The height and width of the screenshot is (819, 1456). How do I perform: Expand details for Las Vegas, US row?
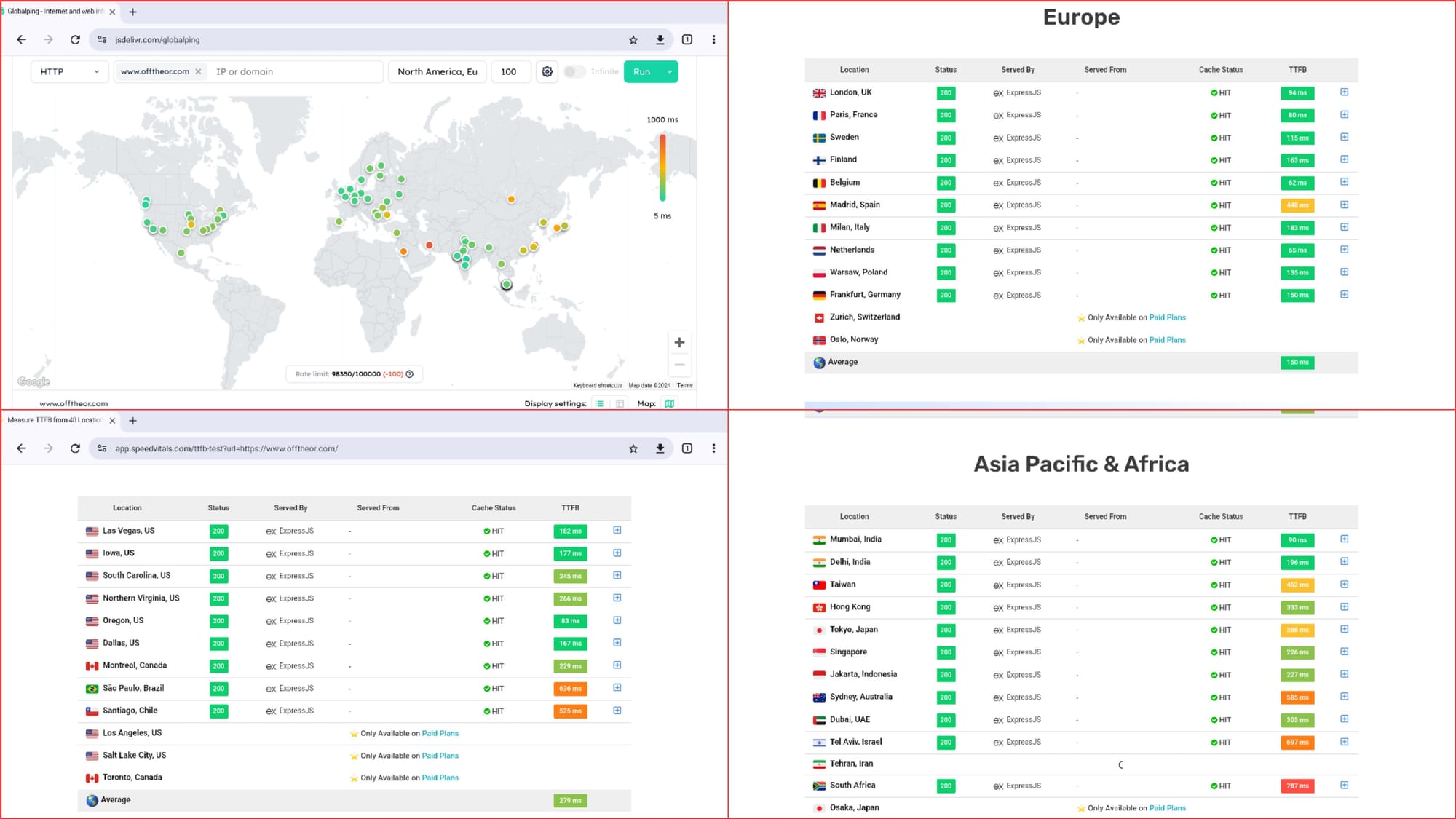(x=617, y=530)
